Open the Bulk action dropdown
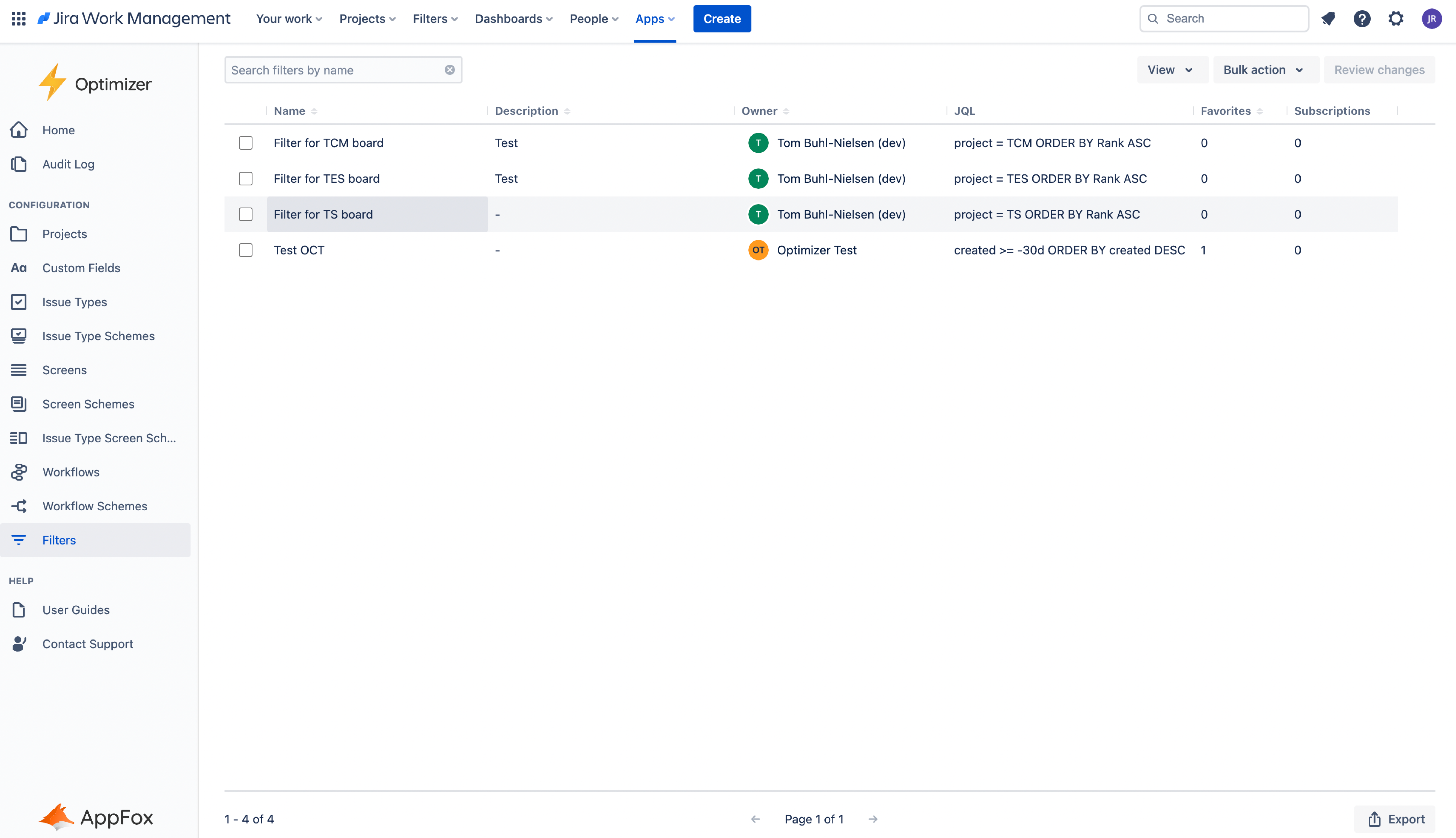 coord(1264,70)
